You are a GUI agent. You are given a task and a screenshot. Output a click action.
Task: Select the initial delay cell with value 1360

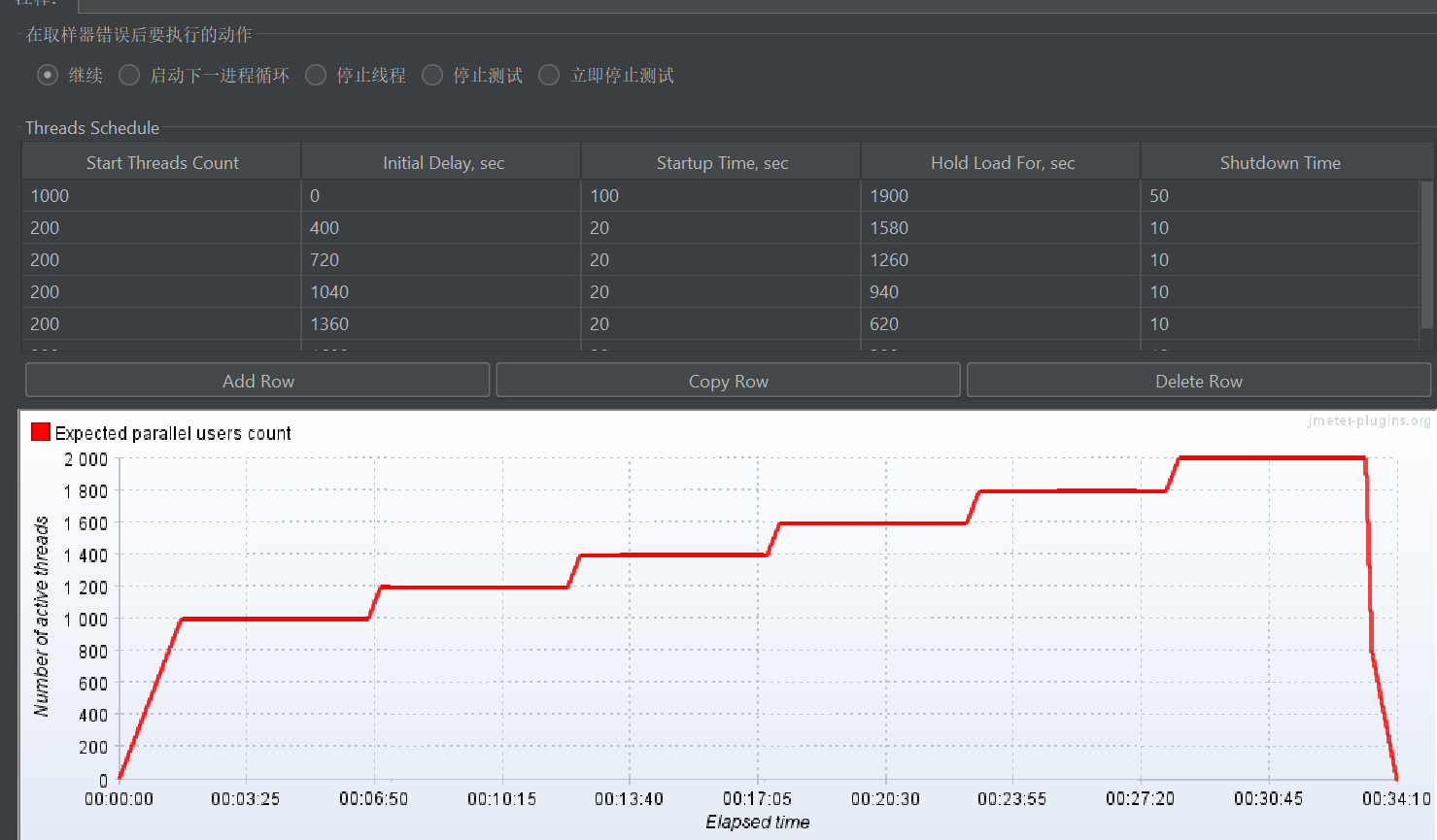pyautogui.click(x=442, y=323)
